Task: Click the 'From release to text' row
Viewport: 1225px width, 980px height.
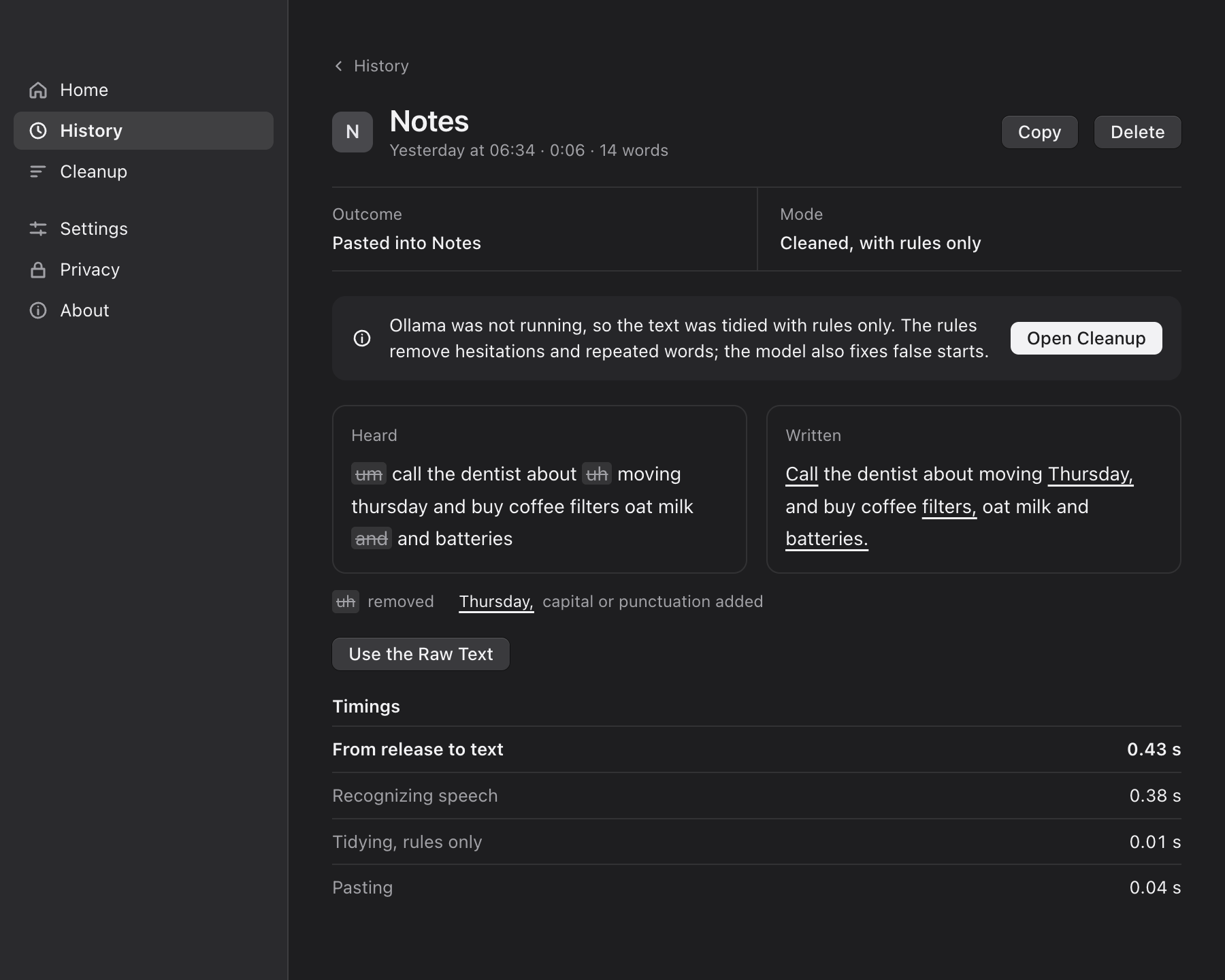Action: coord(757,749)
